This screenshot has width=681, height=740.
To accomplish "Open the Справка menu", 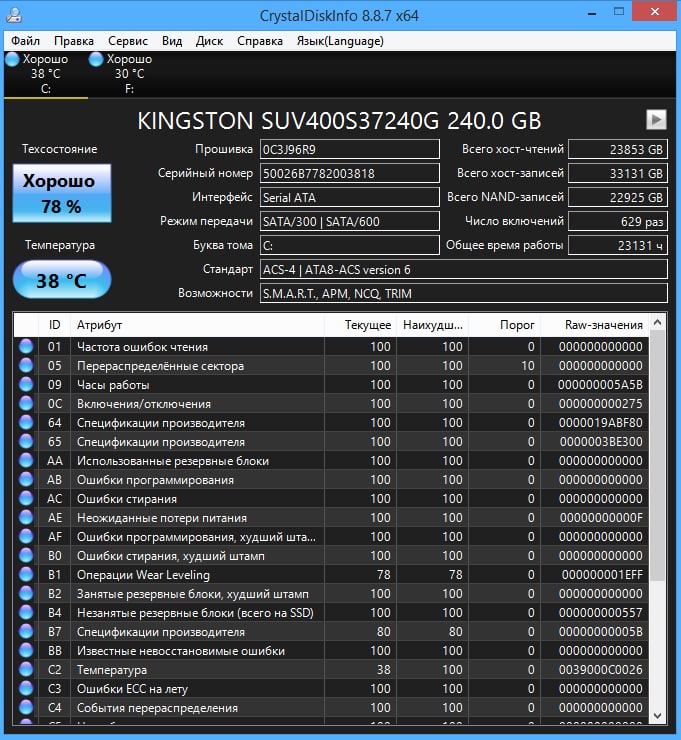I will click(260, 41).
